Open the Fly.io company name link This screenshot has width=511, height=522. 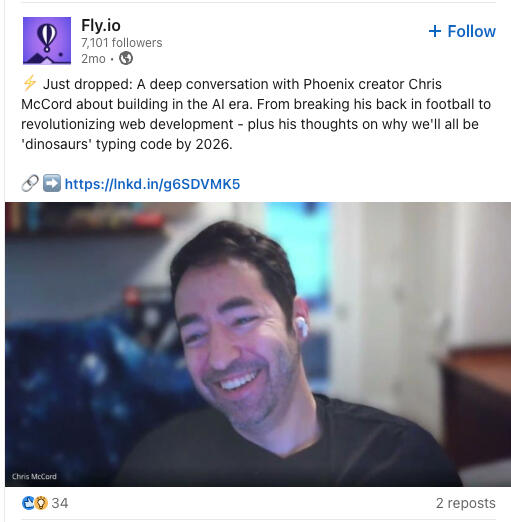(x=101, y=25)
